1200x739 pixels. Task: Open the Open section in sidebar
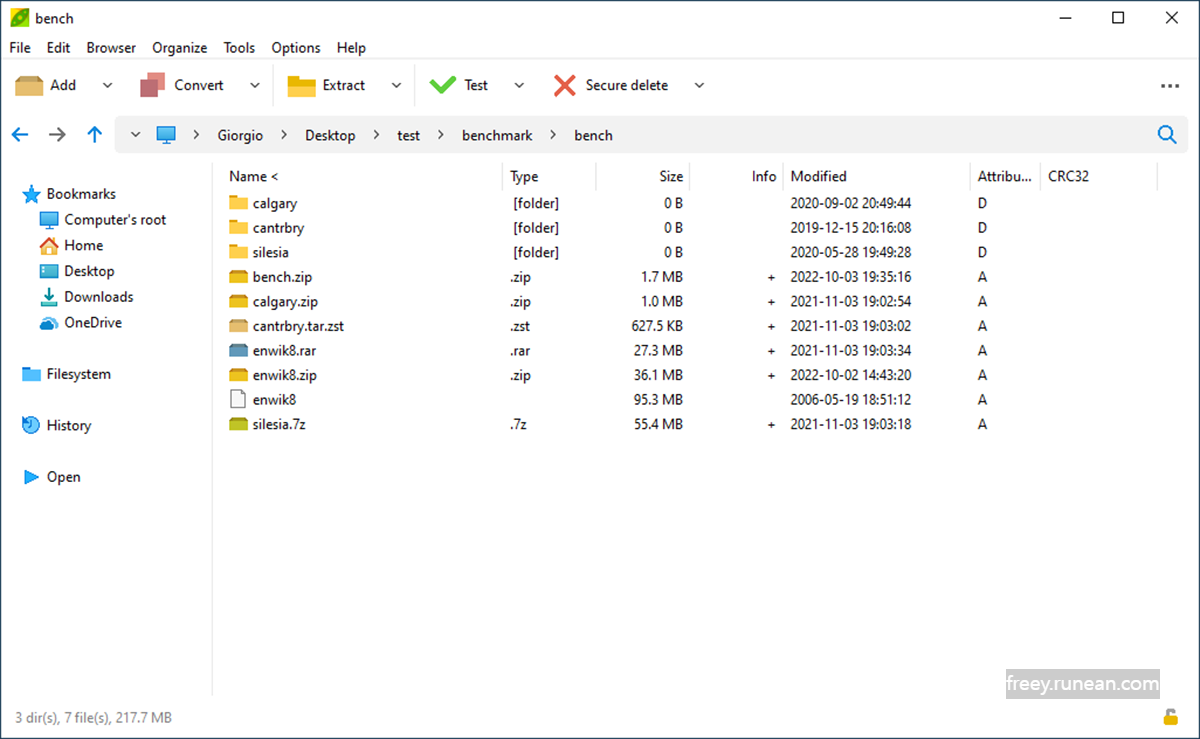coord(63,477)
